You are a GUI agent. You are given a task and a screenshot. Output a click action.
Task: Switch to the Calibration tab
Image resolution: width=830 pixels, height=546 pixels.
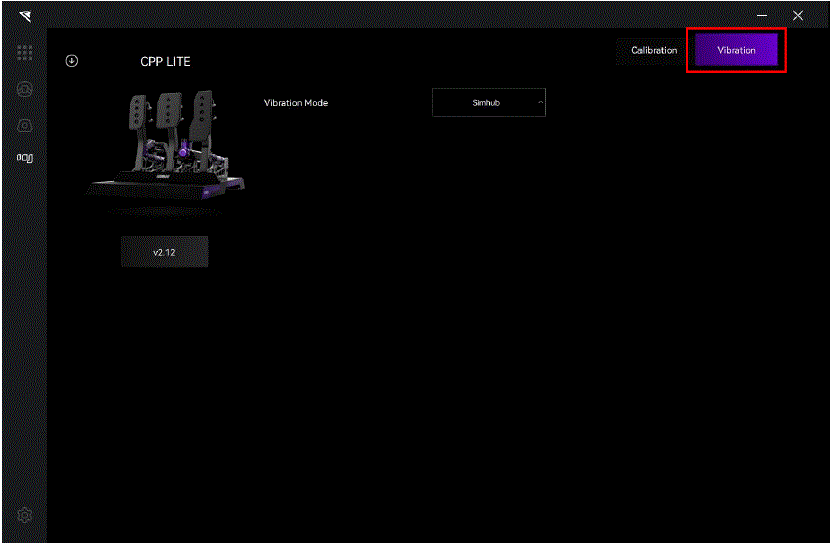[x=654, y=50]
